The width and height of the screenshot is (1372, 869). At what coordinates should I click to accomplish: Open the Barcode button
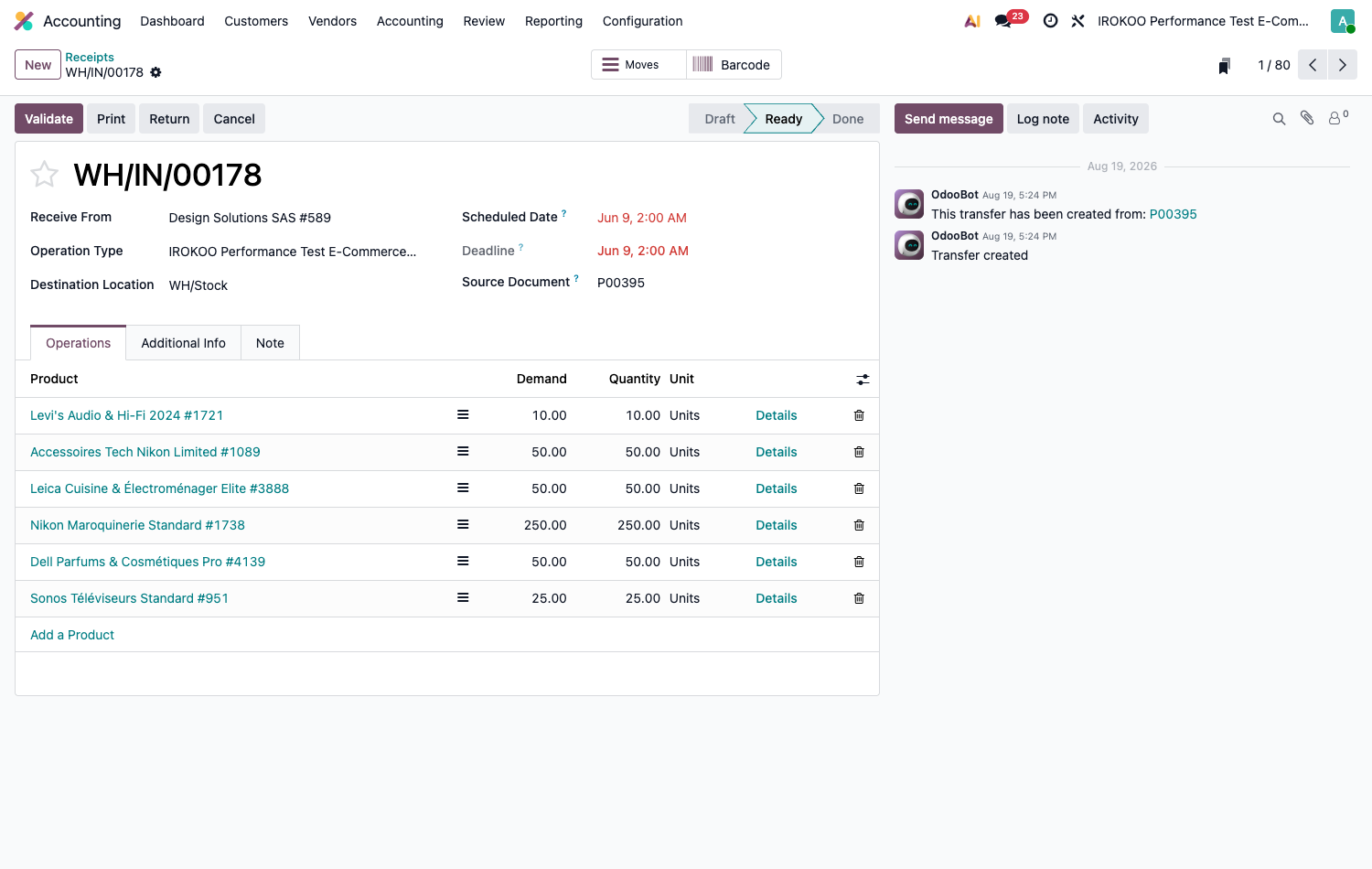click(734, 65)
